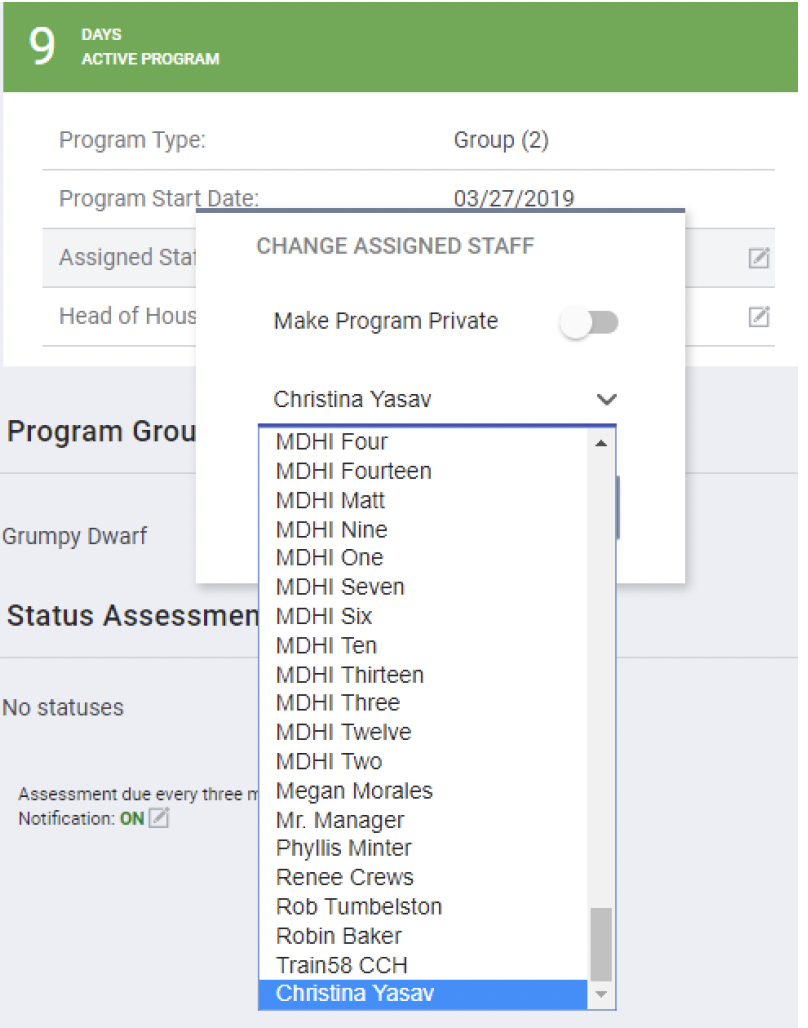Screen dimensions: 808x1028
Task: Pick Phyllis Minter as assigned staff
Action: (x=343, y=848)
